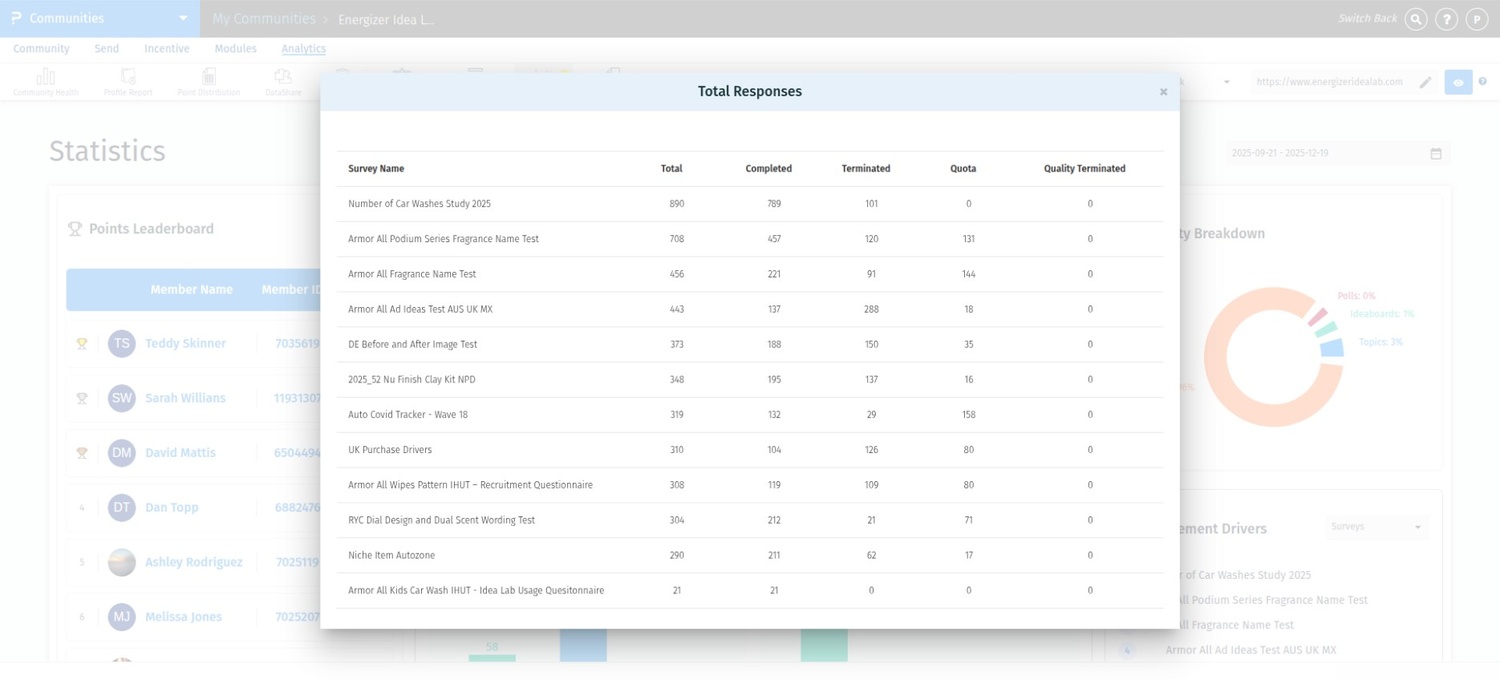
Task: Select 2025_52 Nu Finish Clay Kit NPD row
Action: pos(750,380)
